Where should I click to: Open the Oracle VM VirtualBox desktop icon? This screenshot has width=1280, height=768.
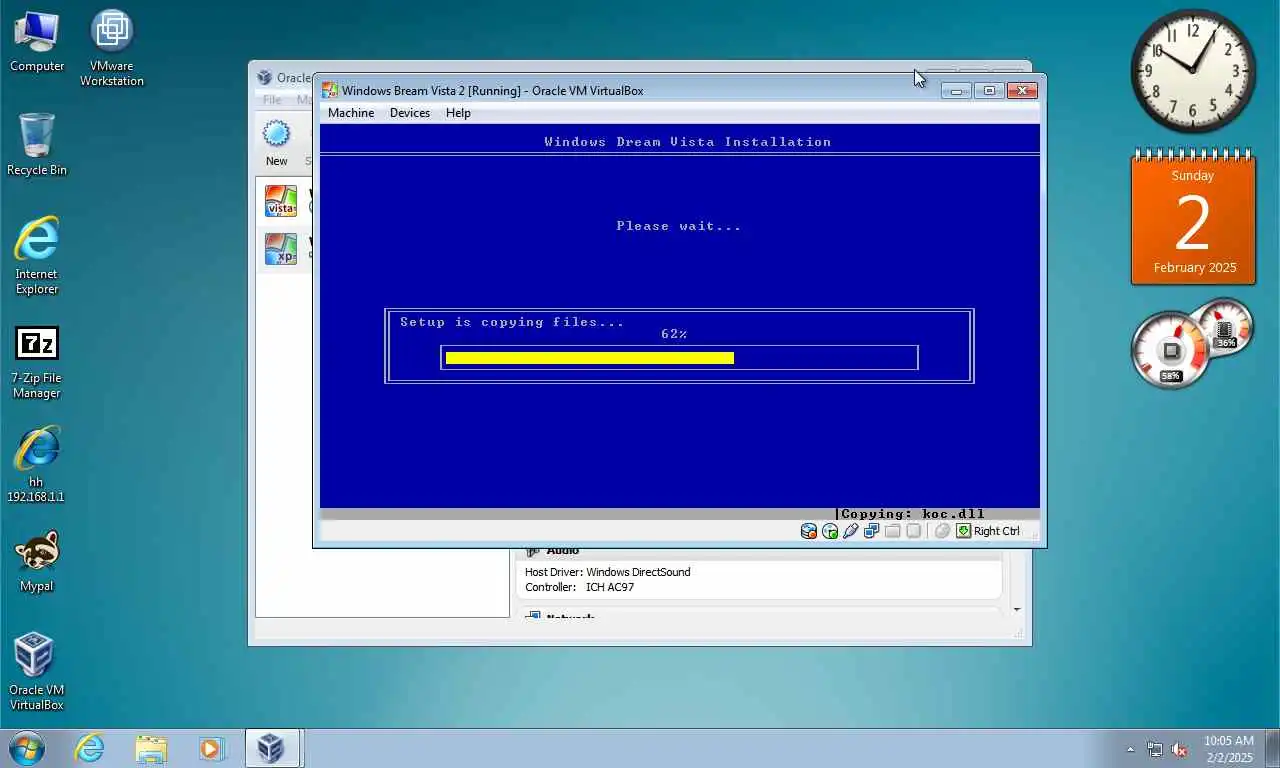tap(37, 672)
